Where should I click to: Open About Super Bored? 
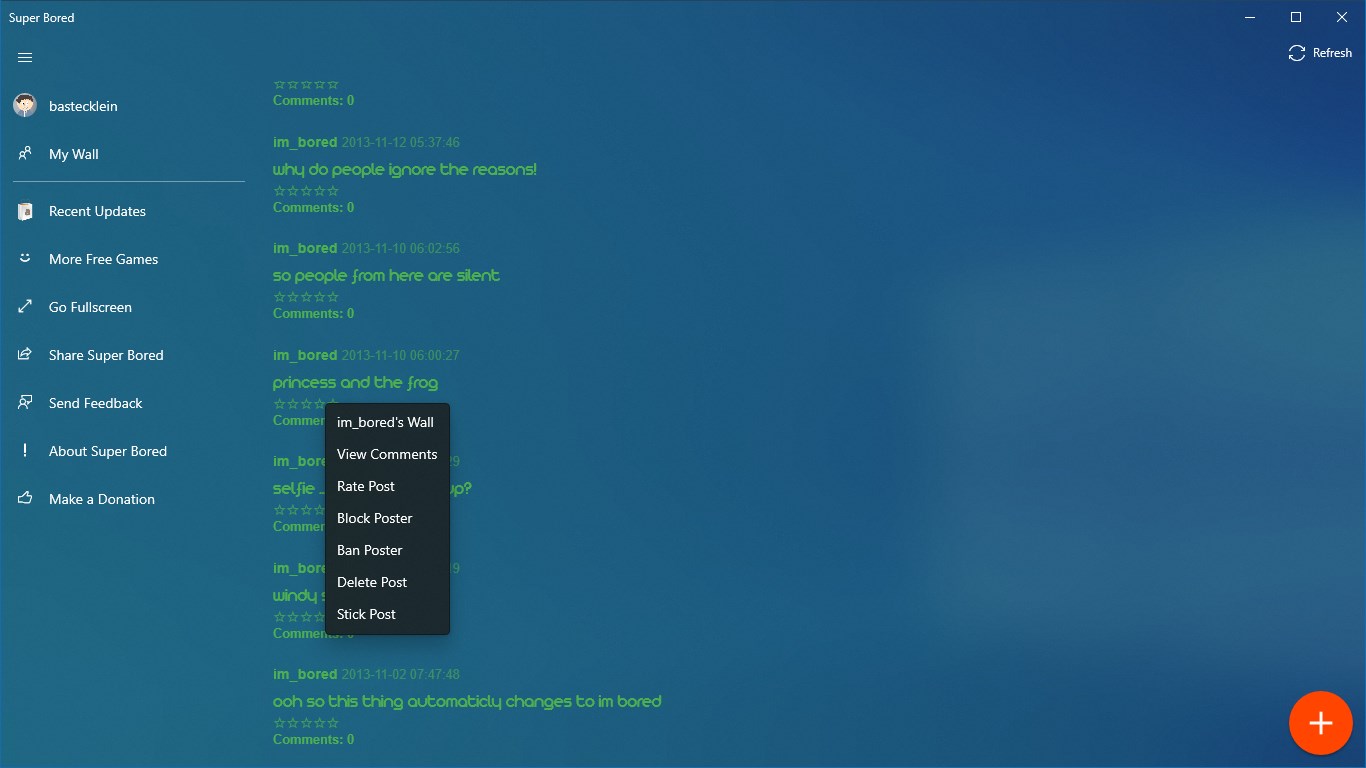point(108,451)
